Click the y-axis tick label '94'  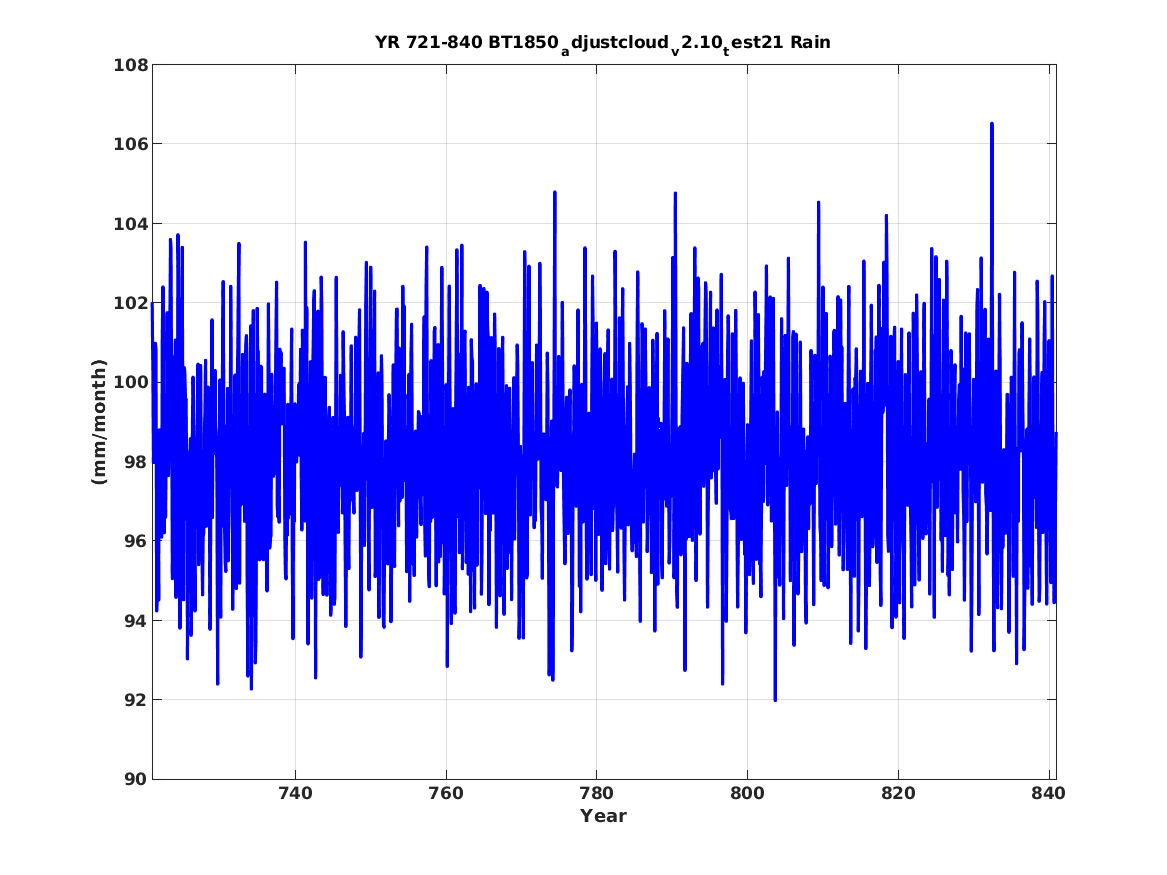[x=135, y=621]
